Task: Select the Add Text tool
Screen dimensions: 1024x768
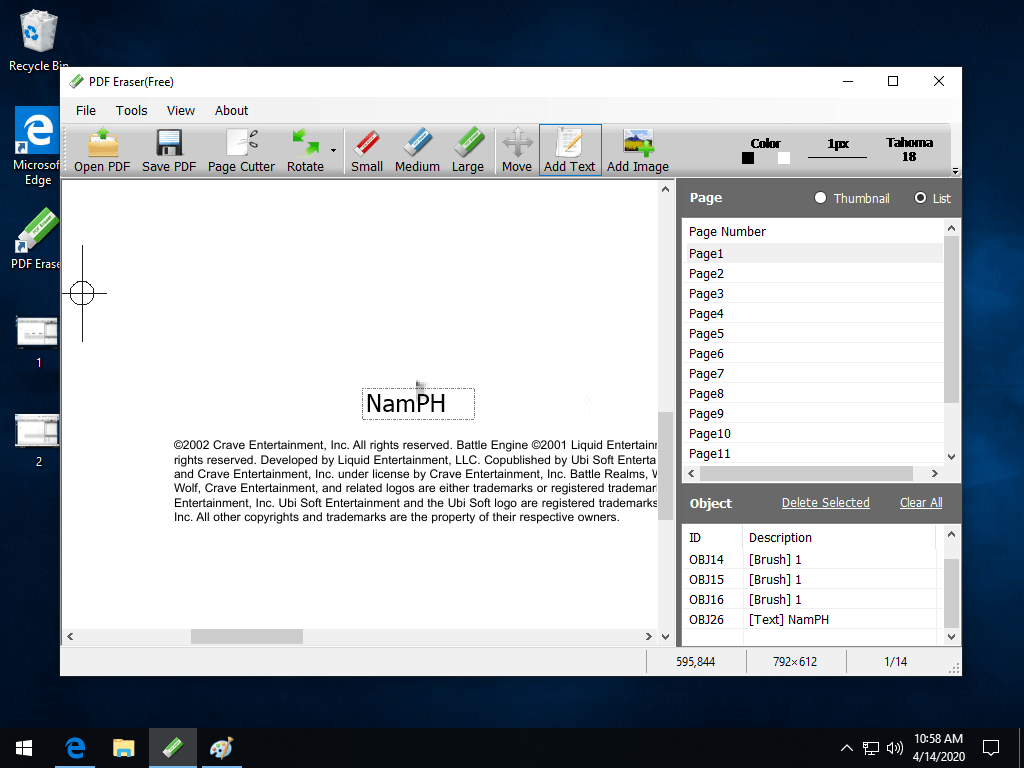Action: pyautogui.click(x=569, y=150)
